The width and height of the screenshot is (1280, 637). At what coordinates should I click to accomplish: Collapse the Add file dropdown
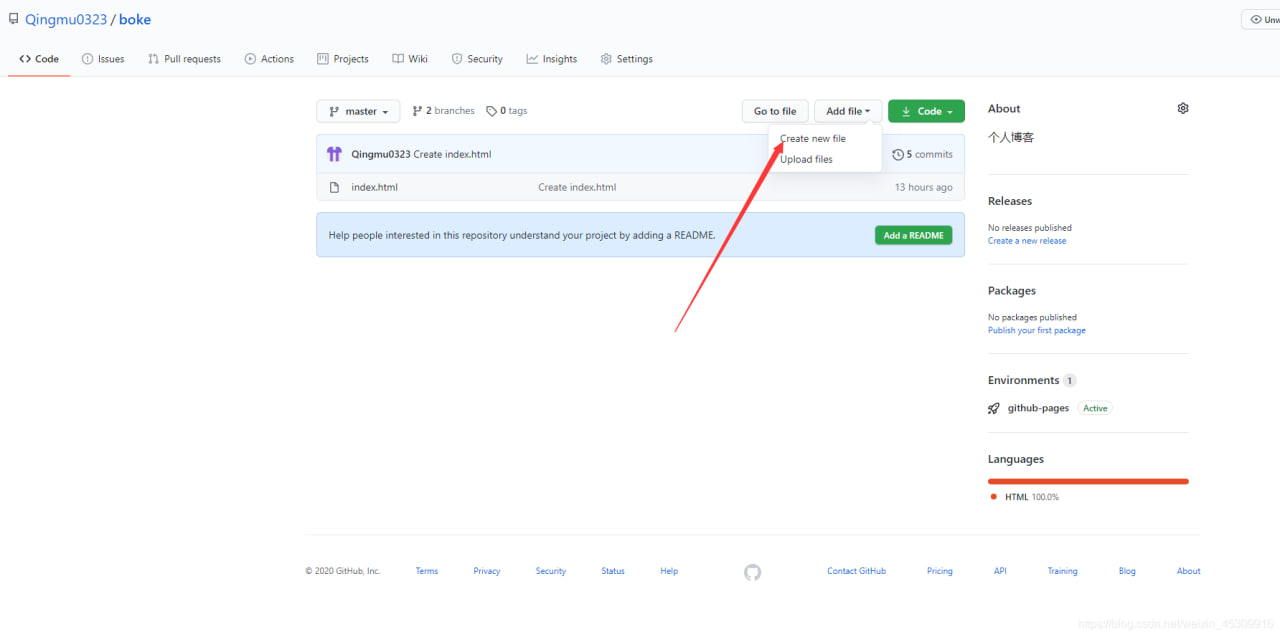click(848, 111)
